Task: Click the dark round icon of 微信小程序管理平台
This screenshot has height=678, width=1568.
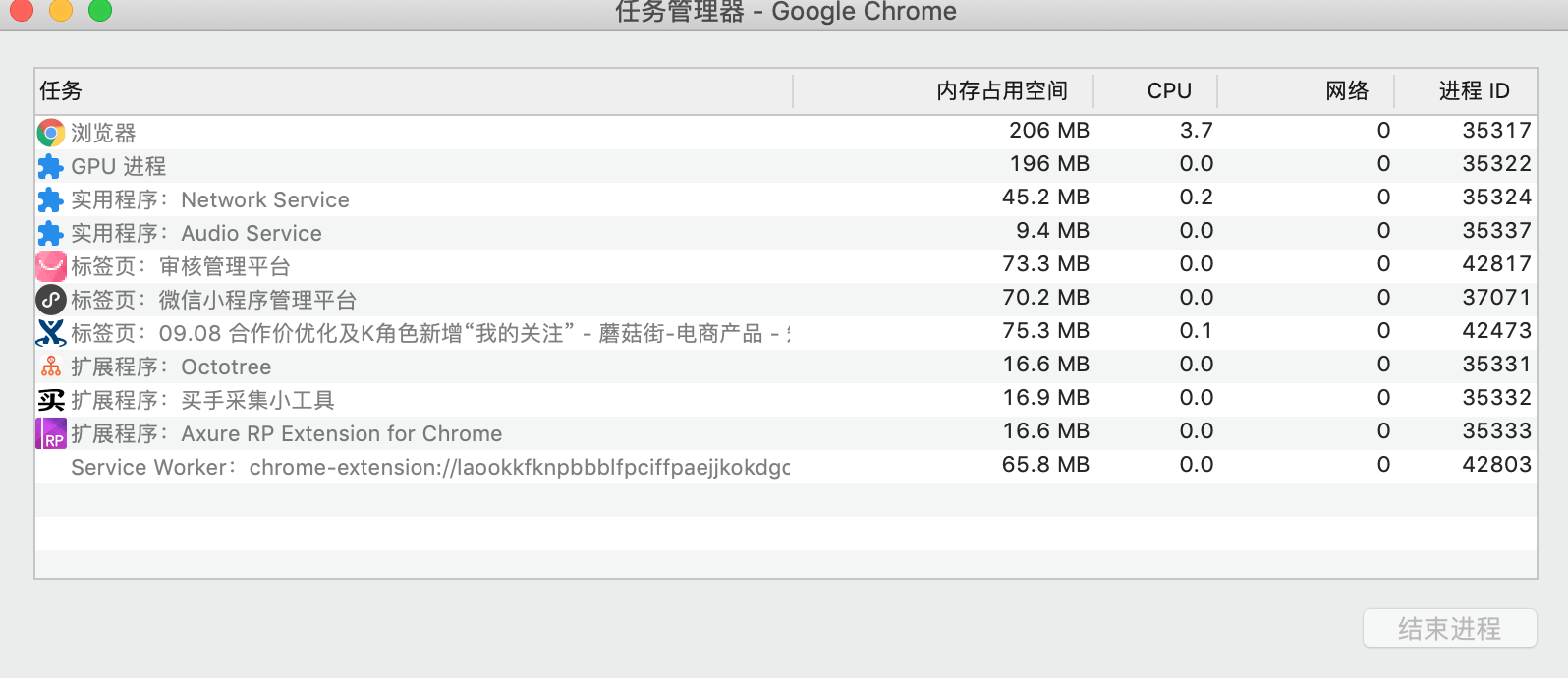Action: click(x=51, y=300)
